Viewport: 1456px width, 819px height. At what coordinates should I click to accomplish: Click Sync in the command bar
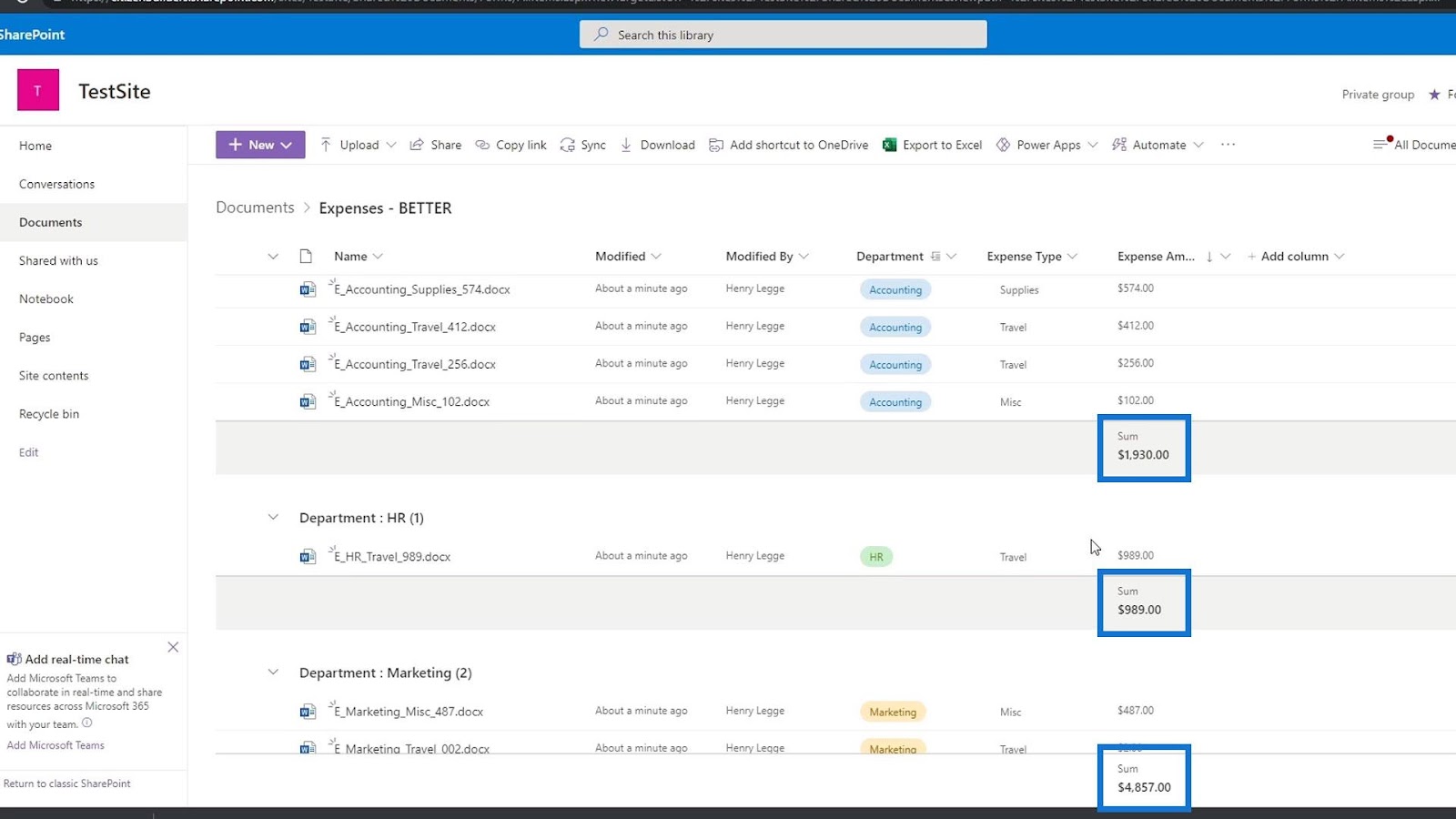pyautogui.click(x=583, y=145)
